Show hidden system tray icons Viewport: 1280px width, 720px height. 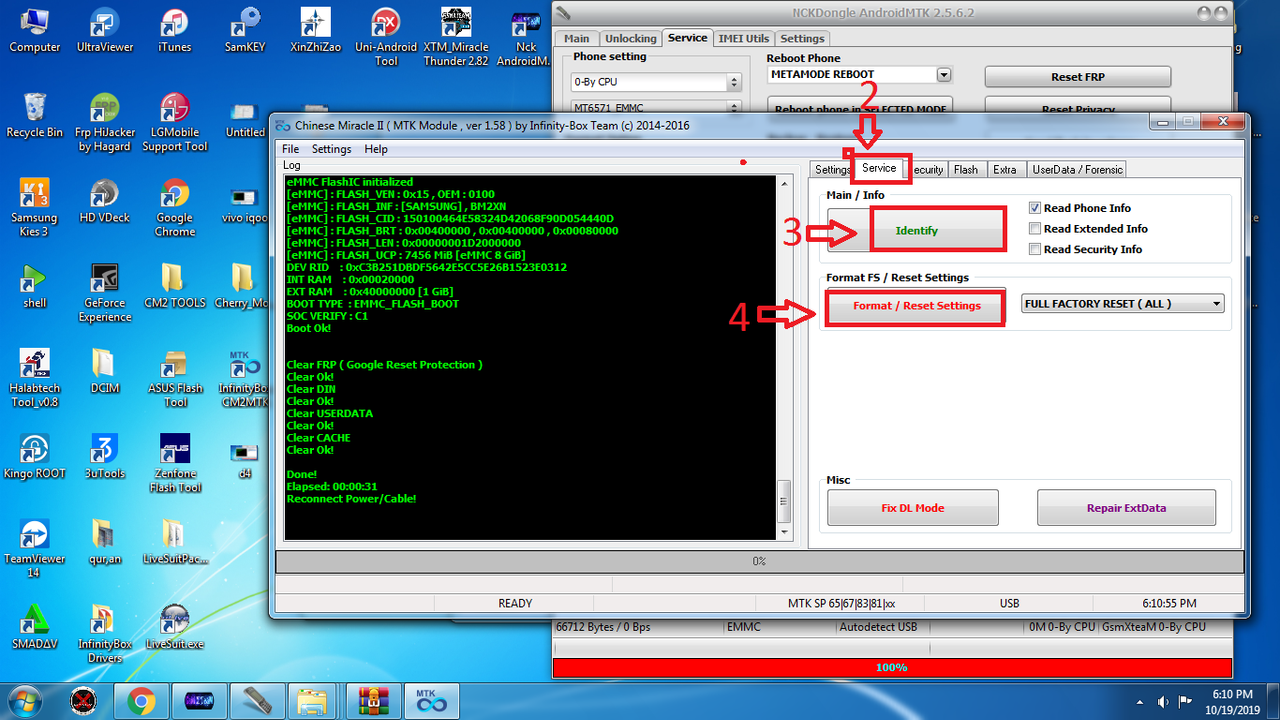pyautogui.click(x=1142, y=702)
